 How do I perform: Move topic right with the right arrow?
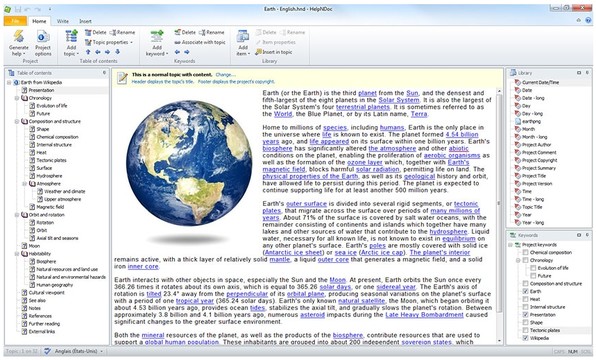[x=108, y=52]
